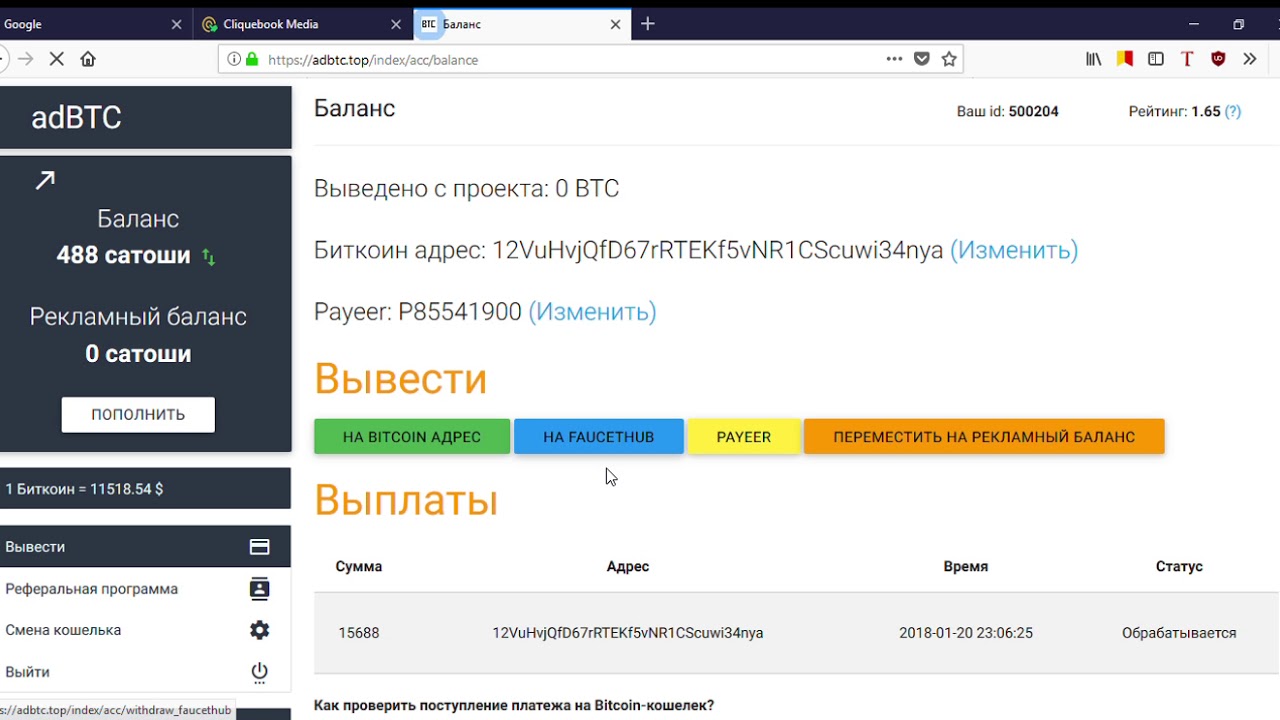Close the Google tab
The height and width of the screenshot is (720, 1280).
pos(176,24)
